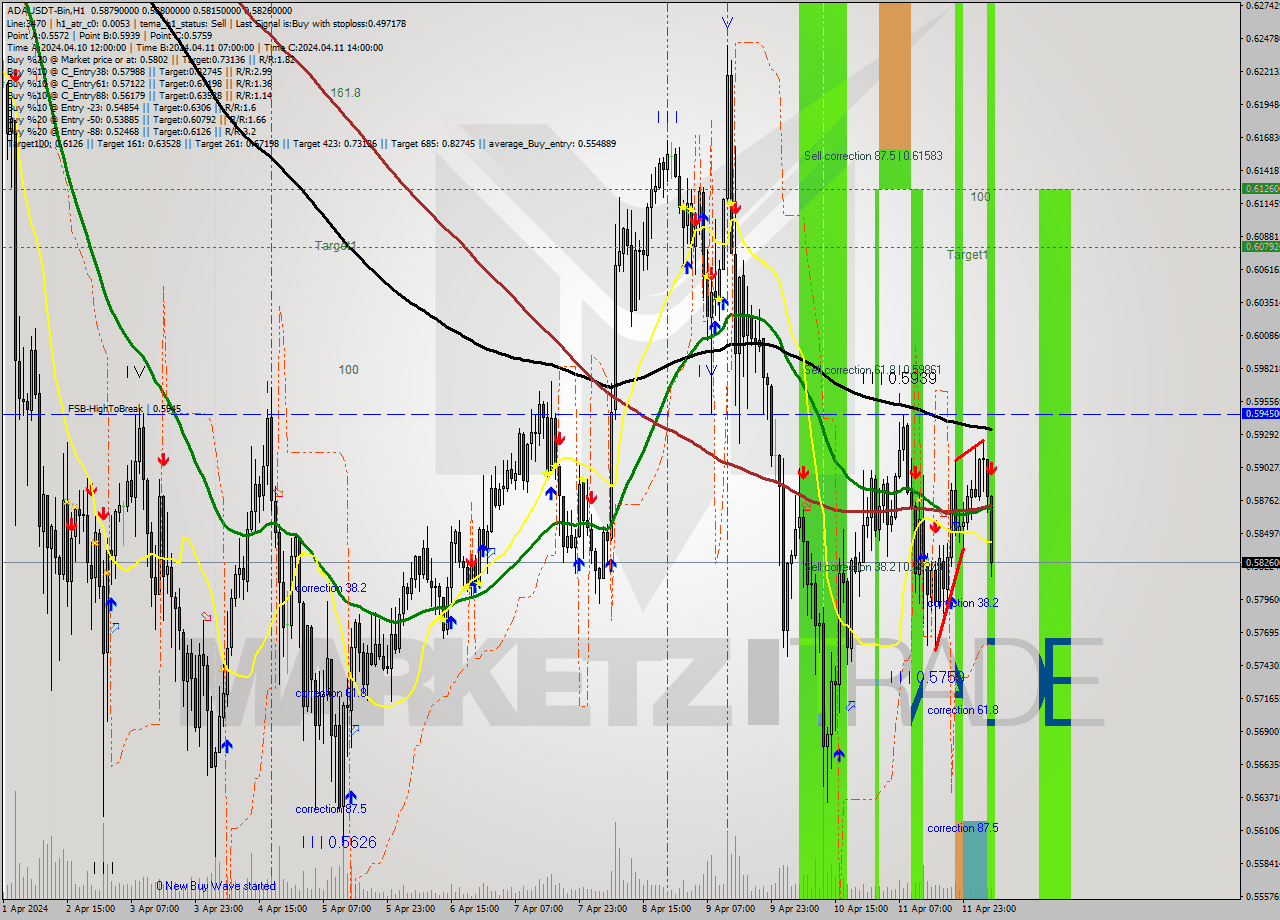Click the '5 Apr 07:00' time axis label
This screenshot has height=920, width=1280.
tap(347, 908)
